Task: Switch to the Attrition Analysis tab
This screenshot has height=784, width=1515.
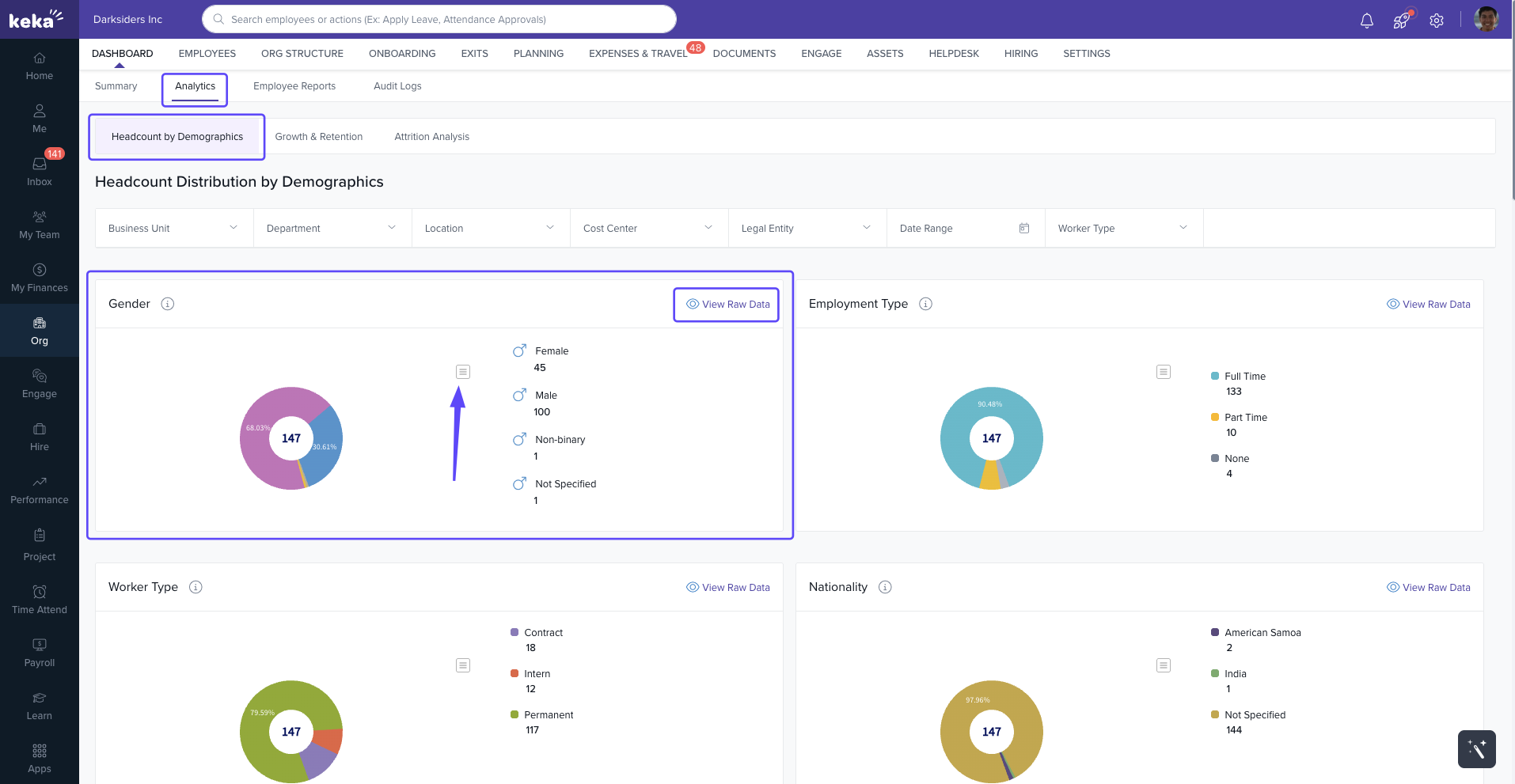Action: click(431, 137)
